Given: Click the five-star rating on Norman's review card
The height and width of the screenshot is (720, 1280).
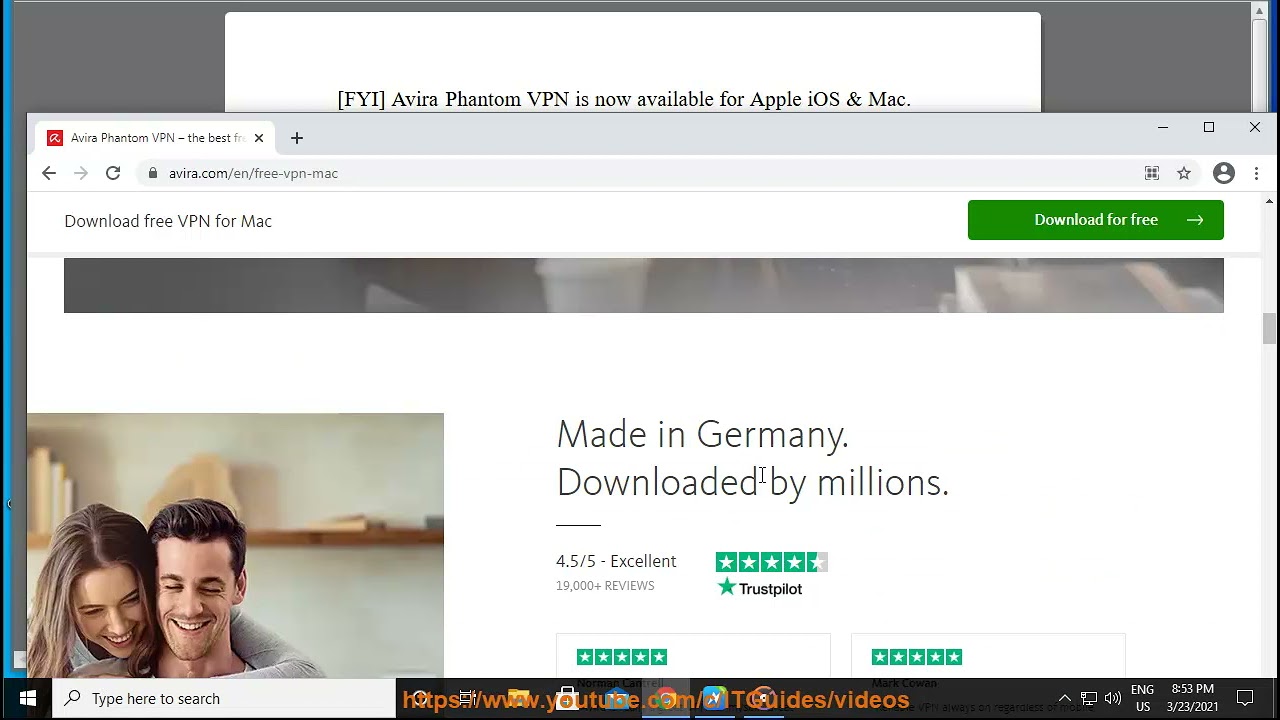Looking at the screenshot, I should coord(621,657).
